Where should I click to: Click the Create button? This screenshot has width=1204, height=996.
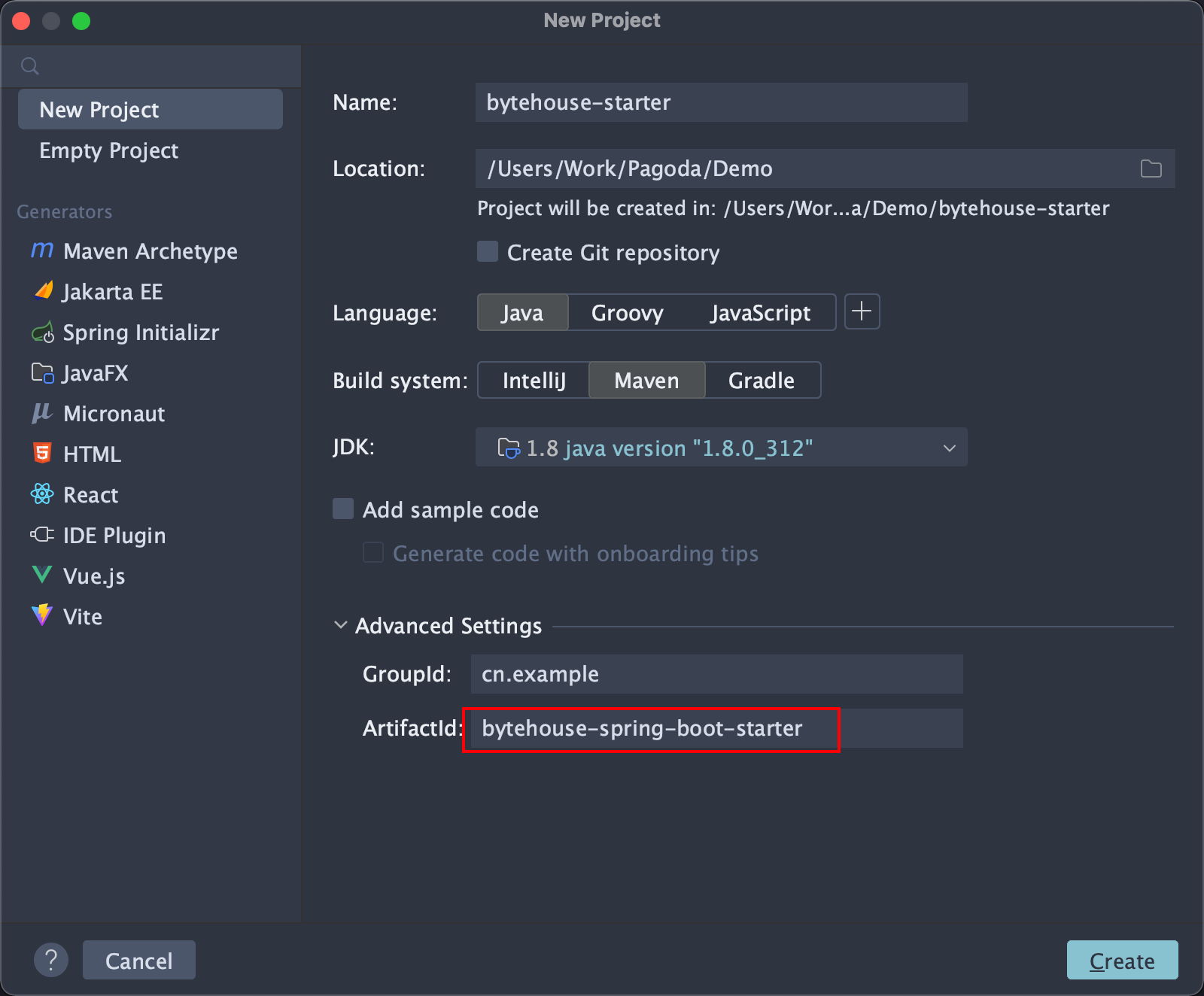click(1122, 960)
